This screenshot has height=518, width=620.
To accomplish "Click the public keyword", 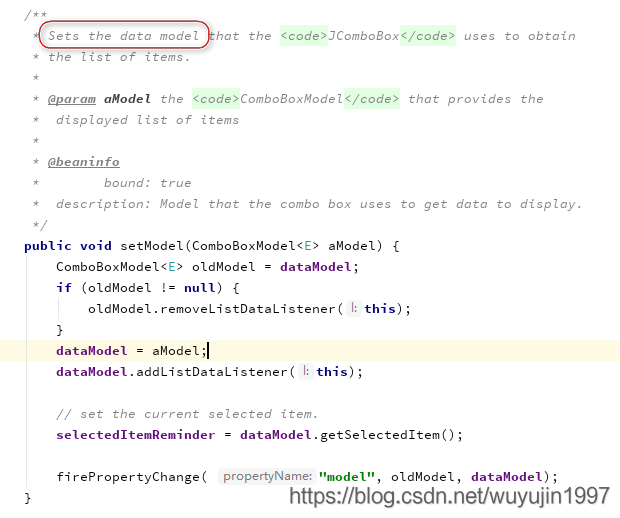I will click(x=47, y=246).
